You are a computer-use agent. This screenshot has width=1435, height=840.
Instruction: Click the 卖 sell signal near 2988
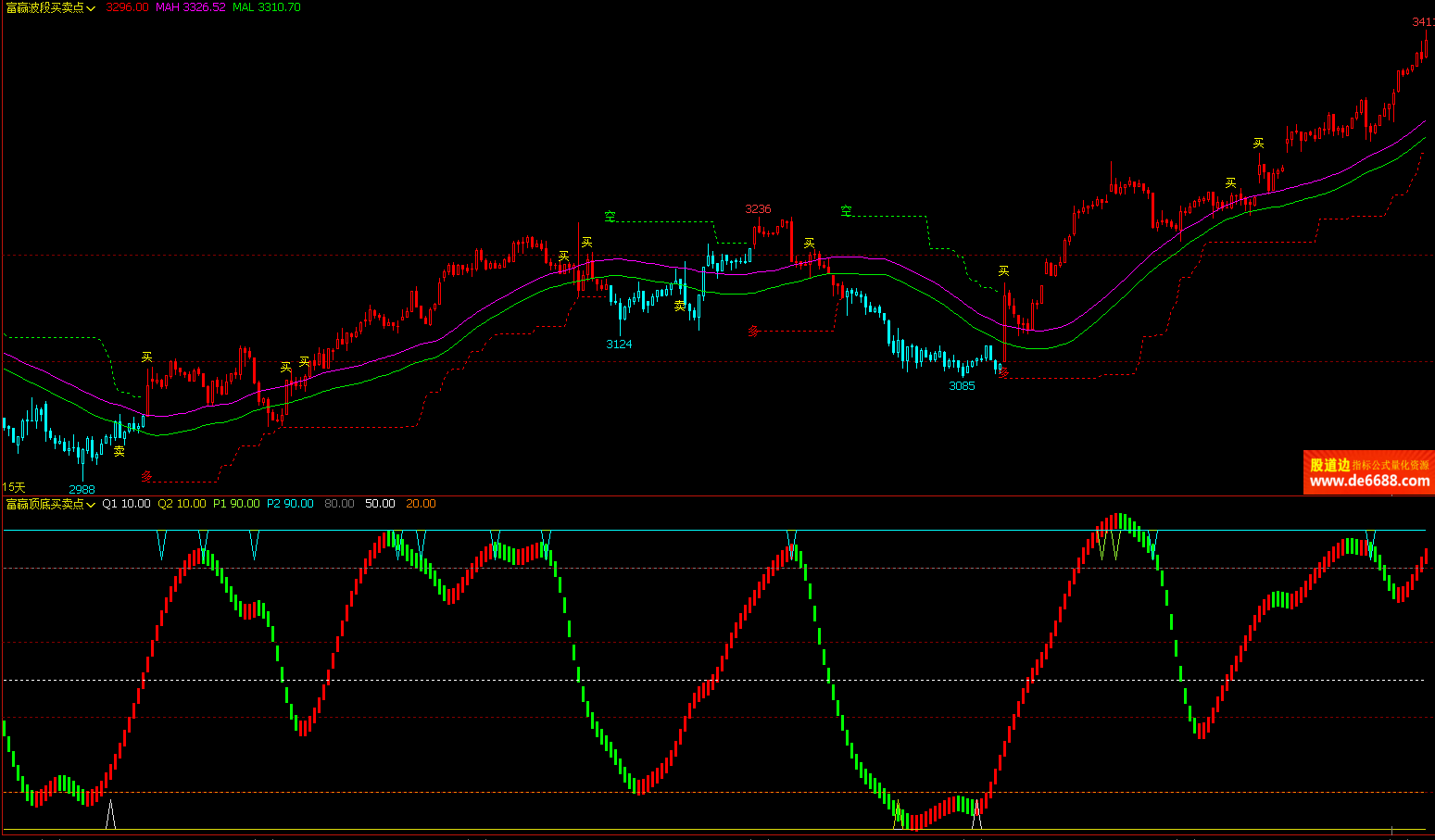[120, 452]
